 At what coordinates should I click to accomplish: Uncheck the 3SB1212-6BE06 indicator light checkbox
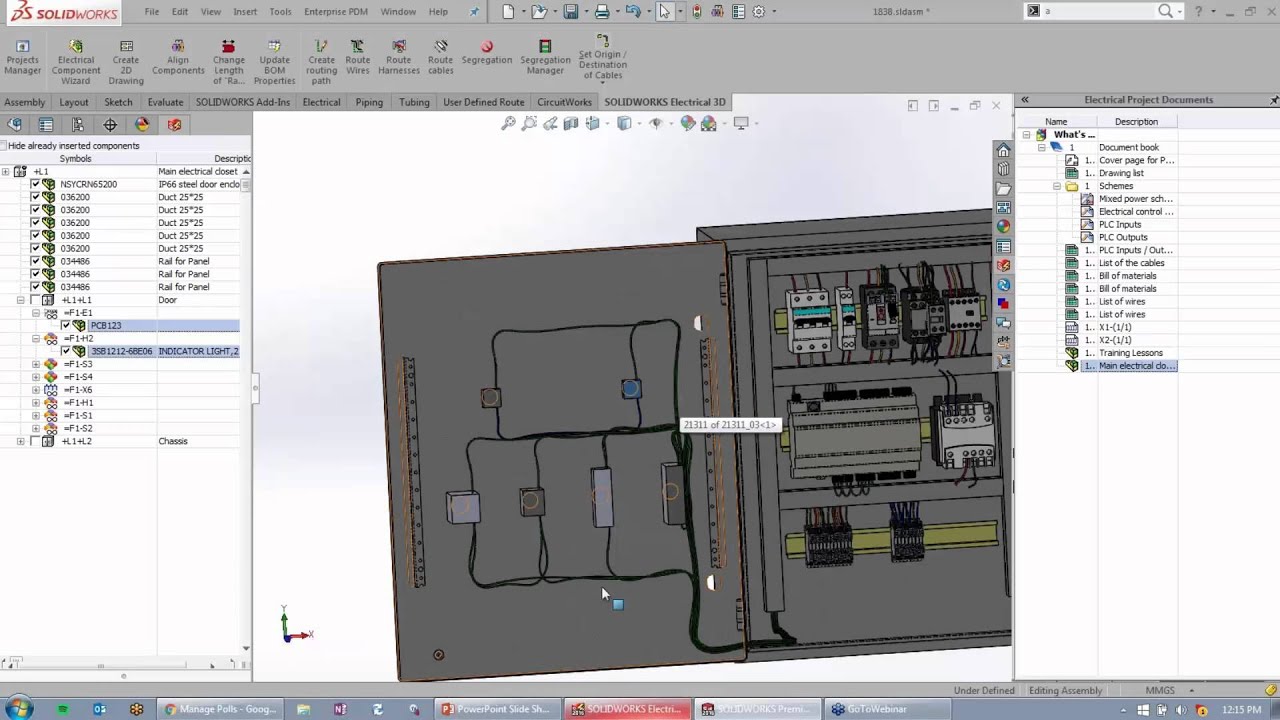(x=66, y=351)
